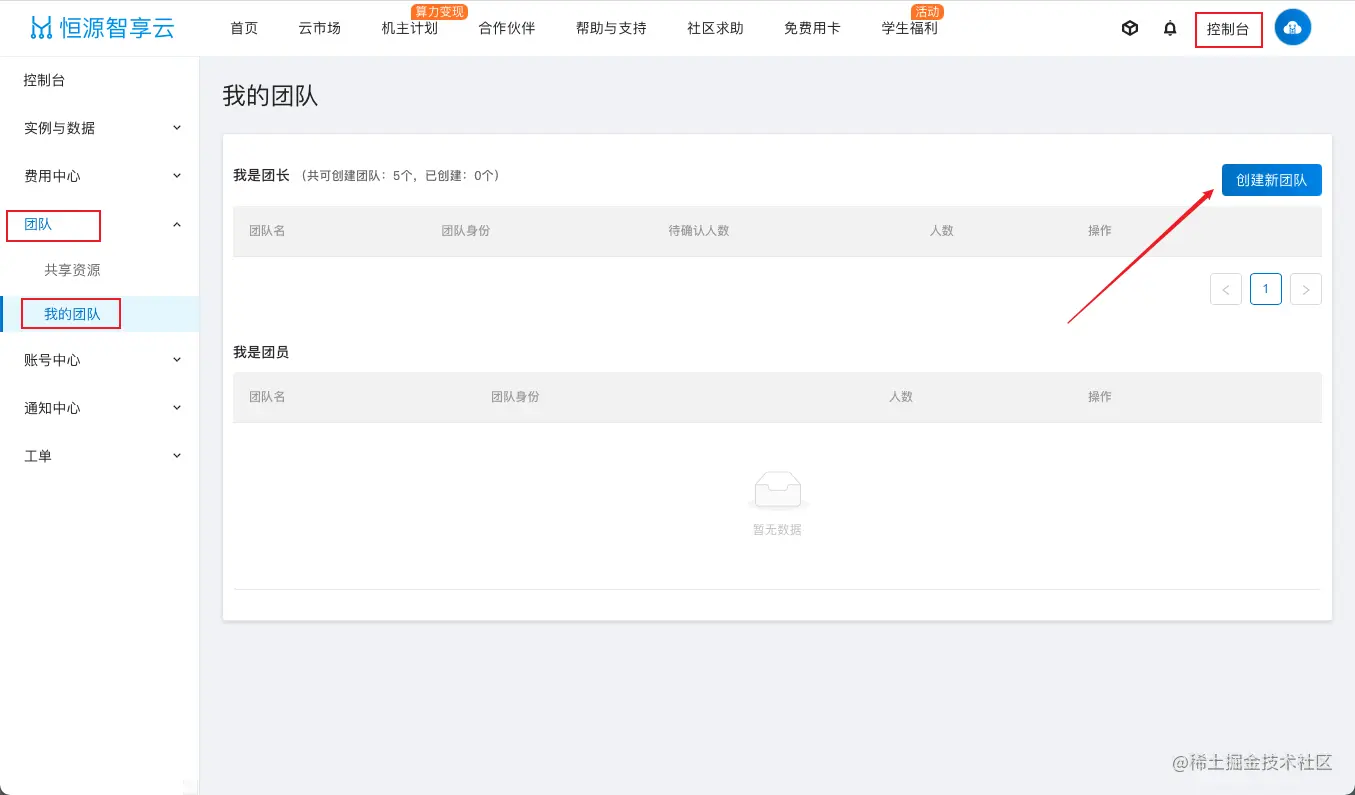Image resolution: width=1355 pixels, height=795 pixels.
Task: Open 实例与数据 sidebar section
Action: [x=60, y=128]
